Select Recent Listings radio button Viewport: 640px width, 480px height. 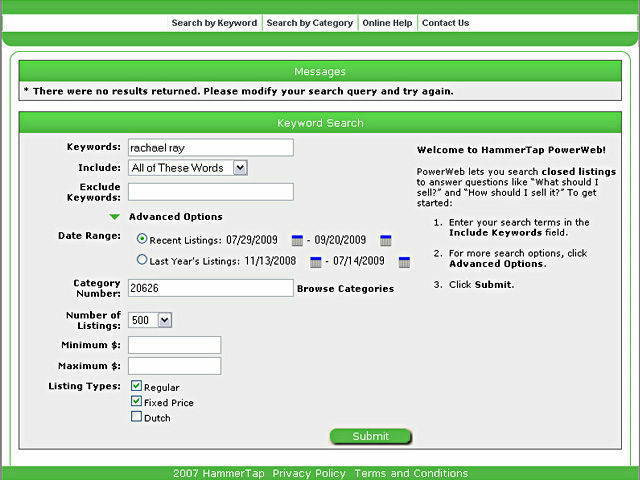[x=142, y=239]
